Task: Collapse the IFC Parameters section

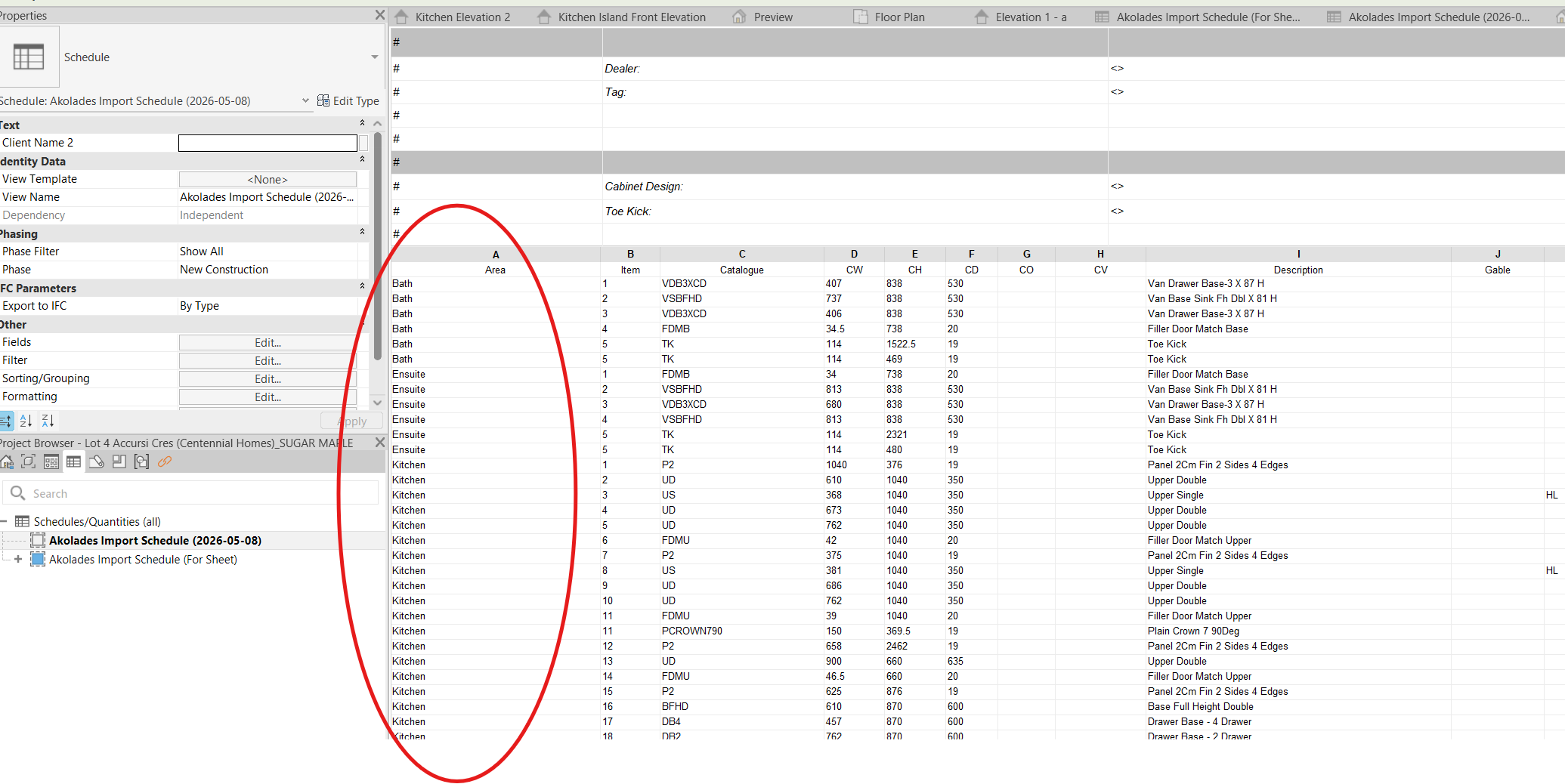Action: [x=362, y=286]
